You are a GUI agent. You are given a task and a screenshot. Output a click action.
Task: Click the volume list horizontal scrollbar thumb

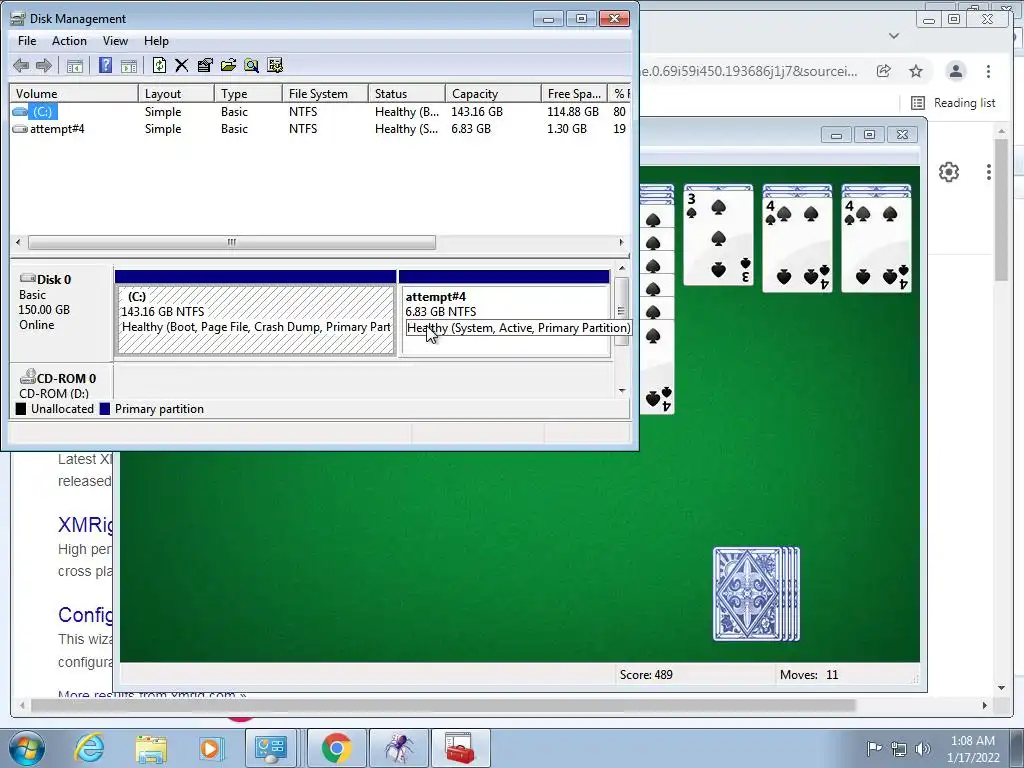point(232,242)
